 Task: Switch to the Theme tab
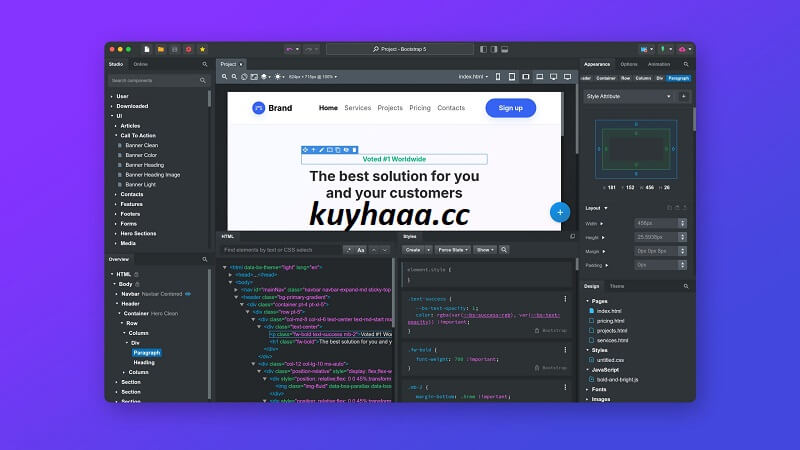[x=617, y=286]
